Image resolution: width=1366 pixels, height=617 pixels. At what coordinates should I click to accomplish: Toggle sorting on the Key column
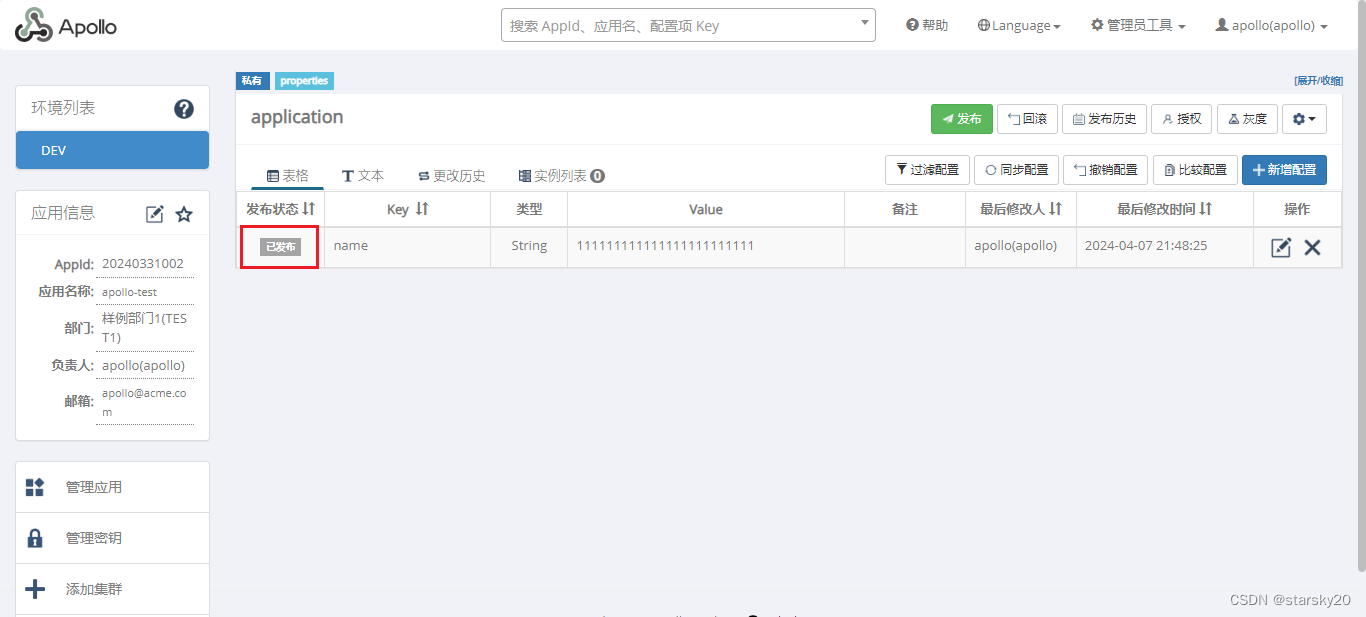[x=417, y=209]
